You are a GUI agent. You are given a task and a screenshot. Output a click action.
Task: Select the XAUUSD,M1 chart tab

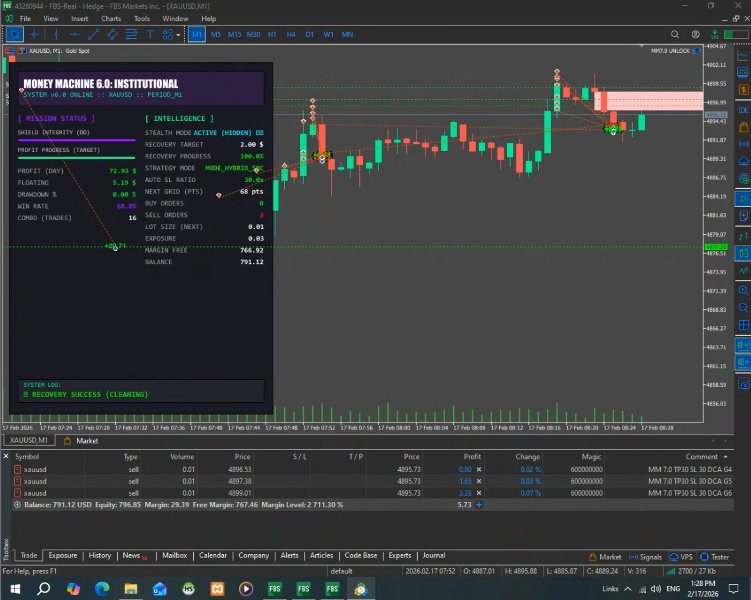tap(29, 441)
